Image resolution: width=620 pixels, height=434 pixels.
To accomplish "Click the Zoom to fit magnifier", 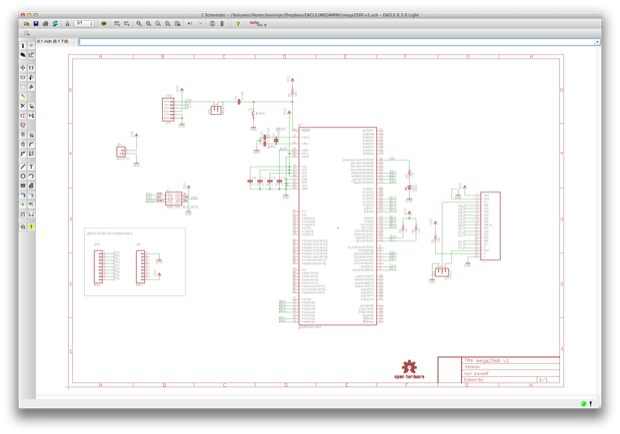I will 139,24.
